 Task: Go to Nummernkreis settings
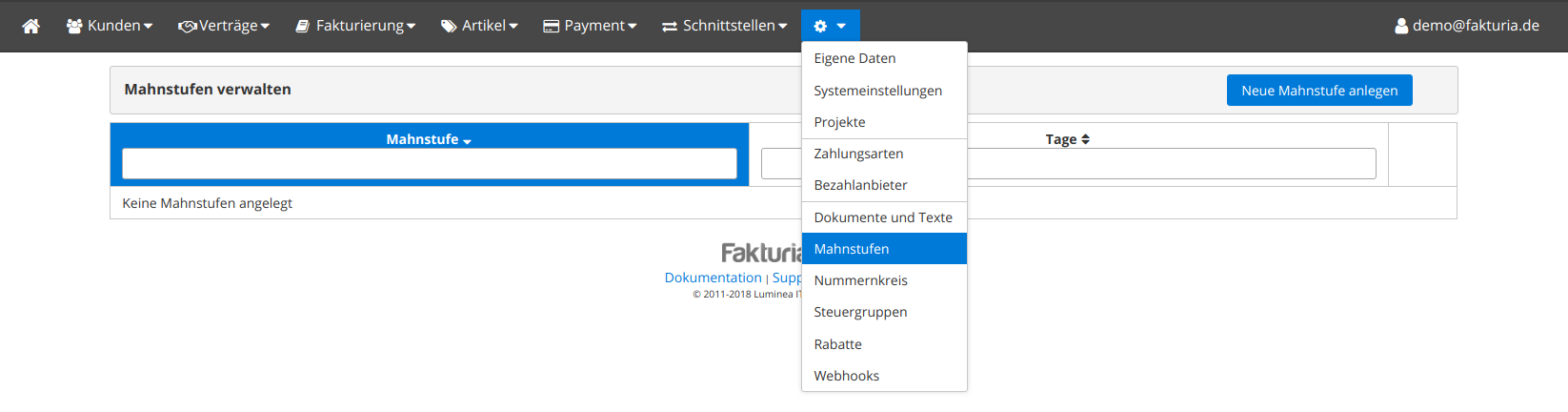pos(860,280)
